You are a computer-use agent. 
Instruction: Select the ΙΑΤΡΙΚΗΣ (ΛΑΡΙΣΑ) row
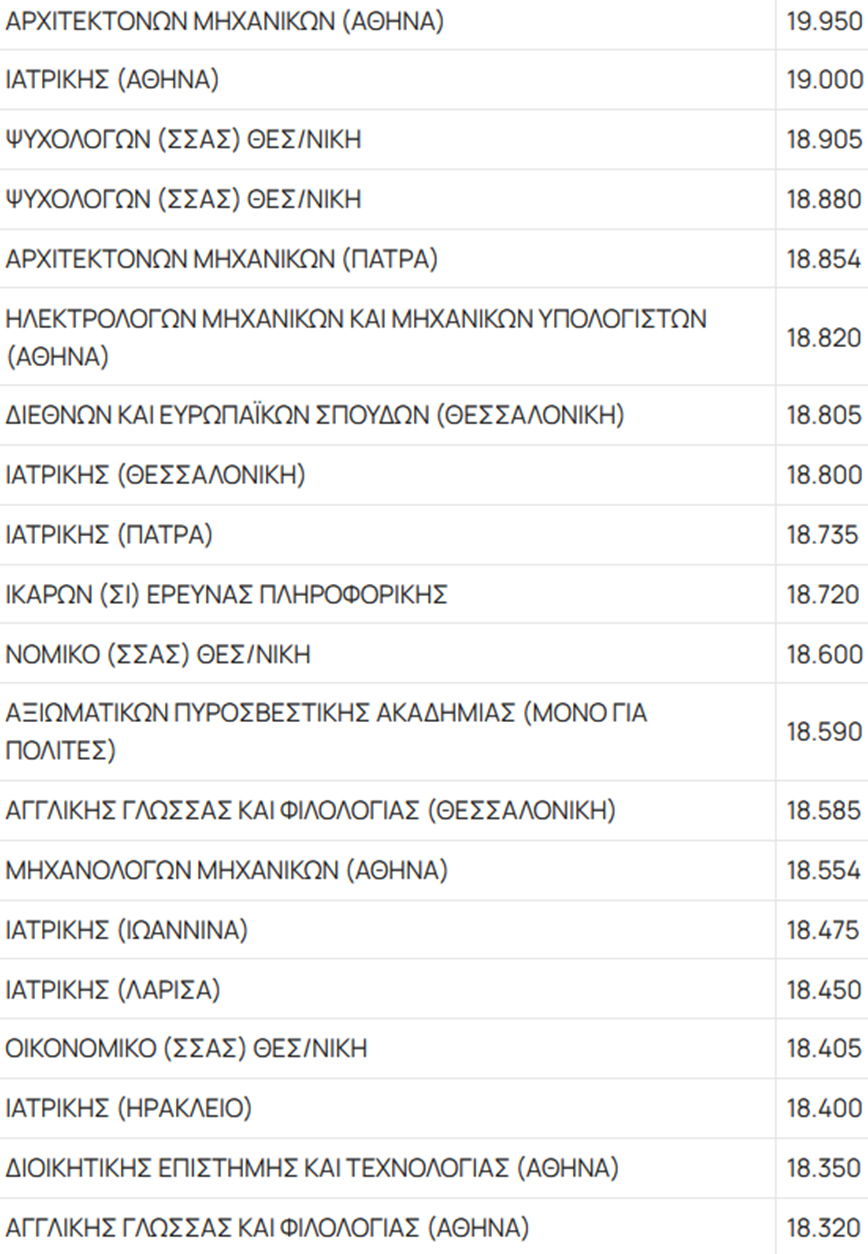tap(113, 990)
